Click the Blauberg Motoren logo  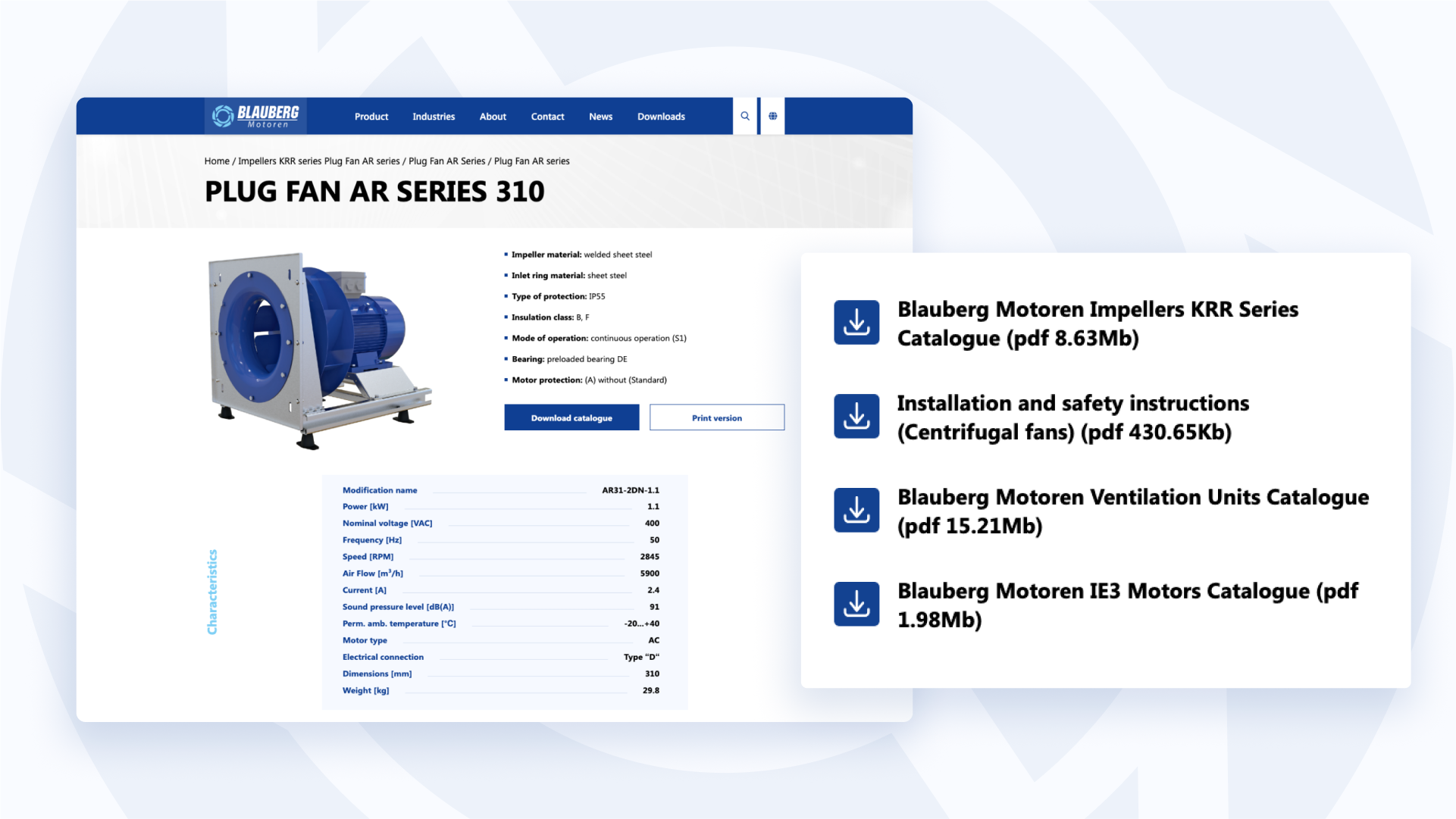click(255, 116)
